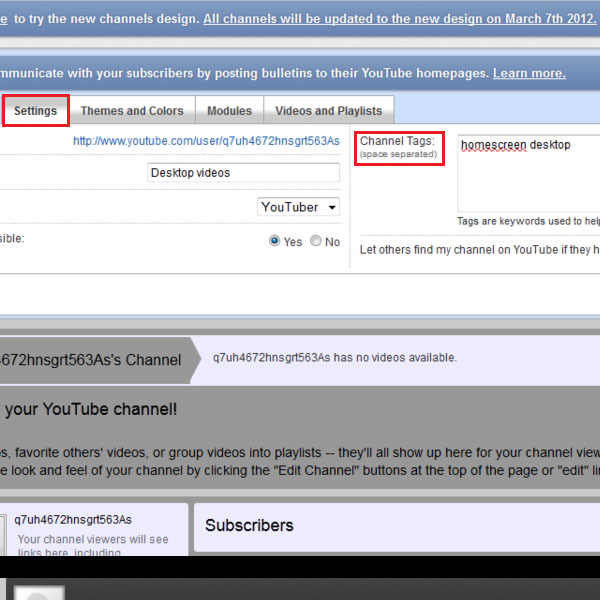The width and height of the screenshot is (600, 600).
Task: Click the 'Let others find my channel' text
Action: point(480,250)
